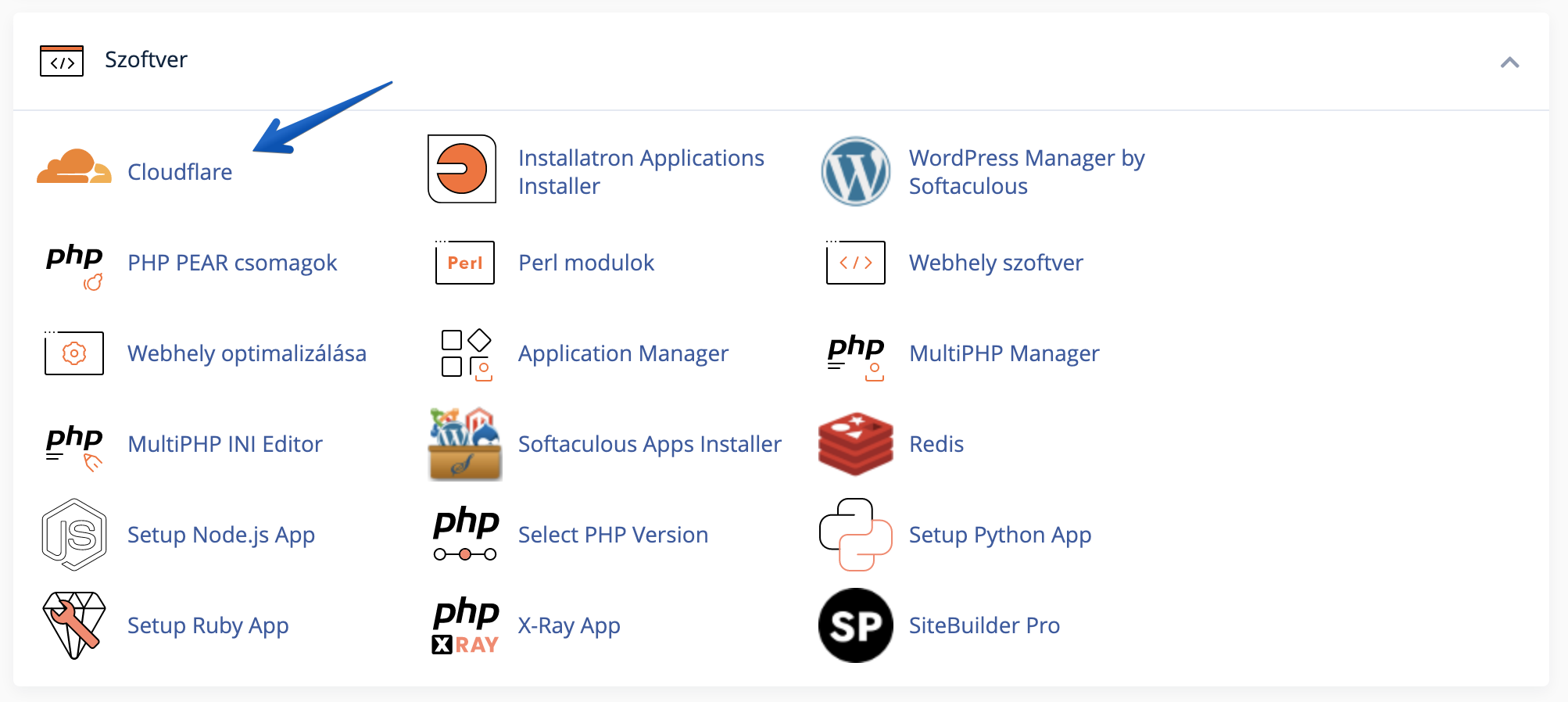The width and height of the screenshot is (1568, 702).
Task: Collapse the Szoftver section with chevron
Action: pos(1510,63)
